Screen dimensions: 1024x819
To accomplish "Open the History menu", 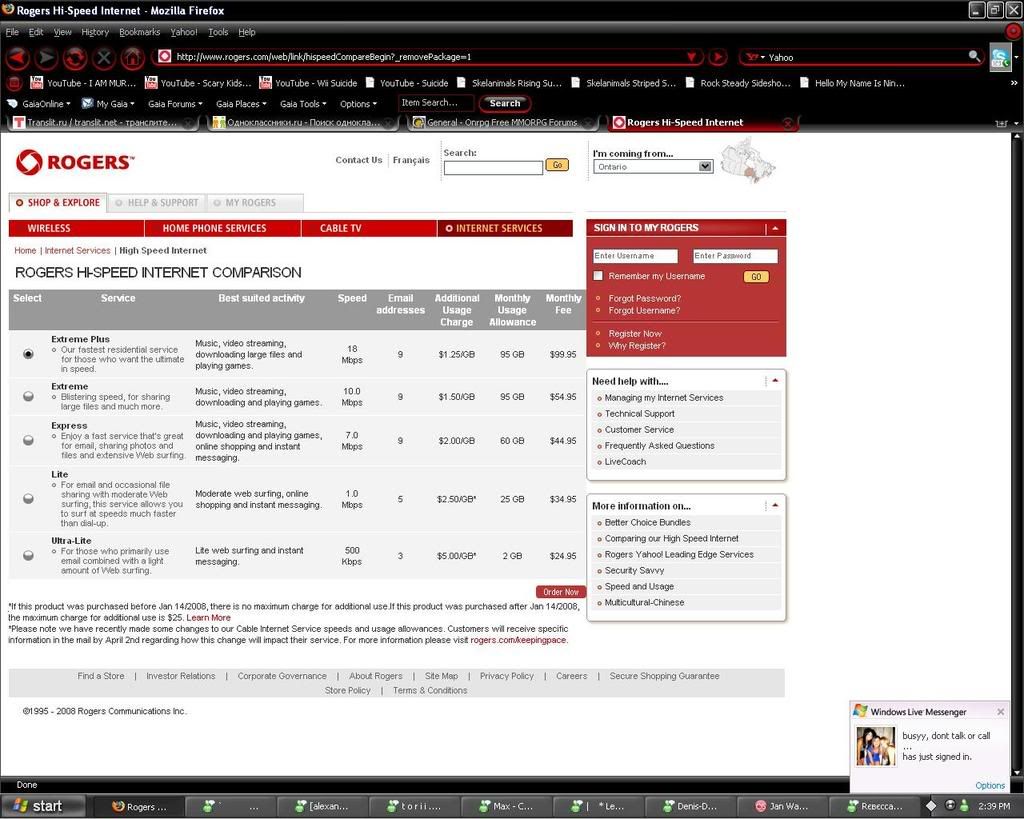I will (95, 32).
